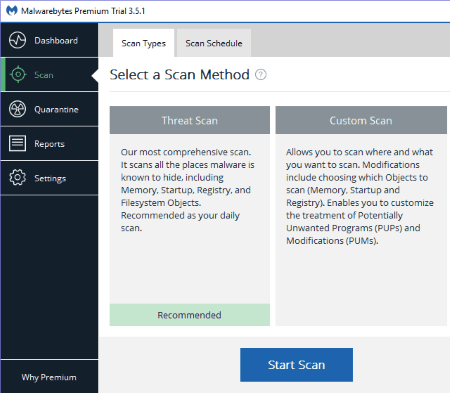Select the Threat Scan header

click(x=190, y=120)
